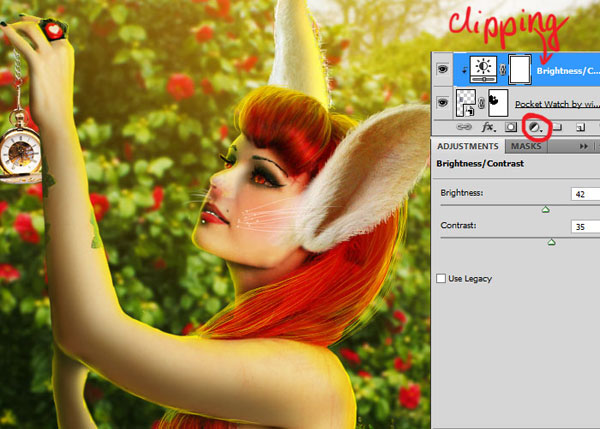Toggle the Brightness/Contrast mask link icon
Screen dimensions: 600x429
coord(503,70)
